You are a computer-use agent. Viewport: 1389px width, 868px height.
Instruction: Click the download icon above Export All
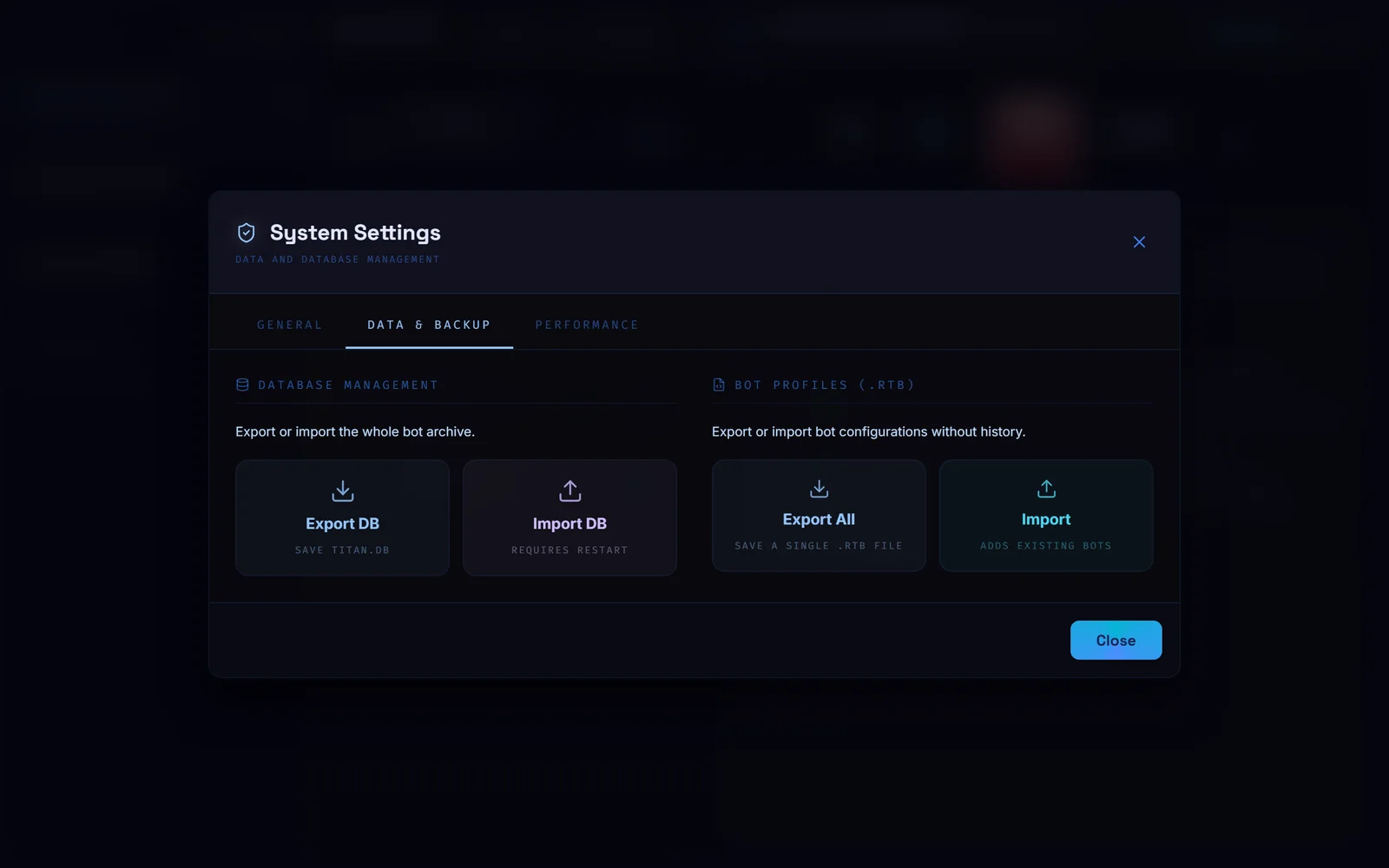(819, 489)
